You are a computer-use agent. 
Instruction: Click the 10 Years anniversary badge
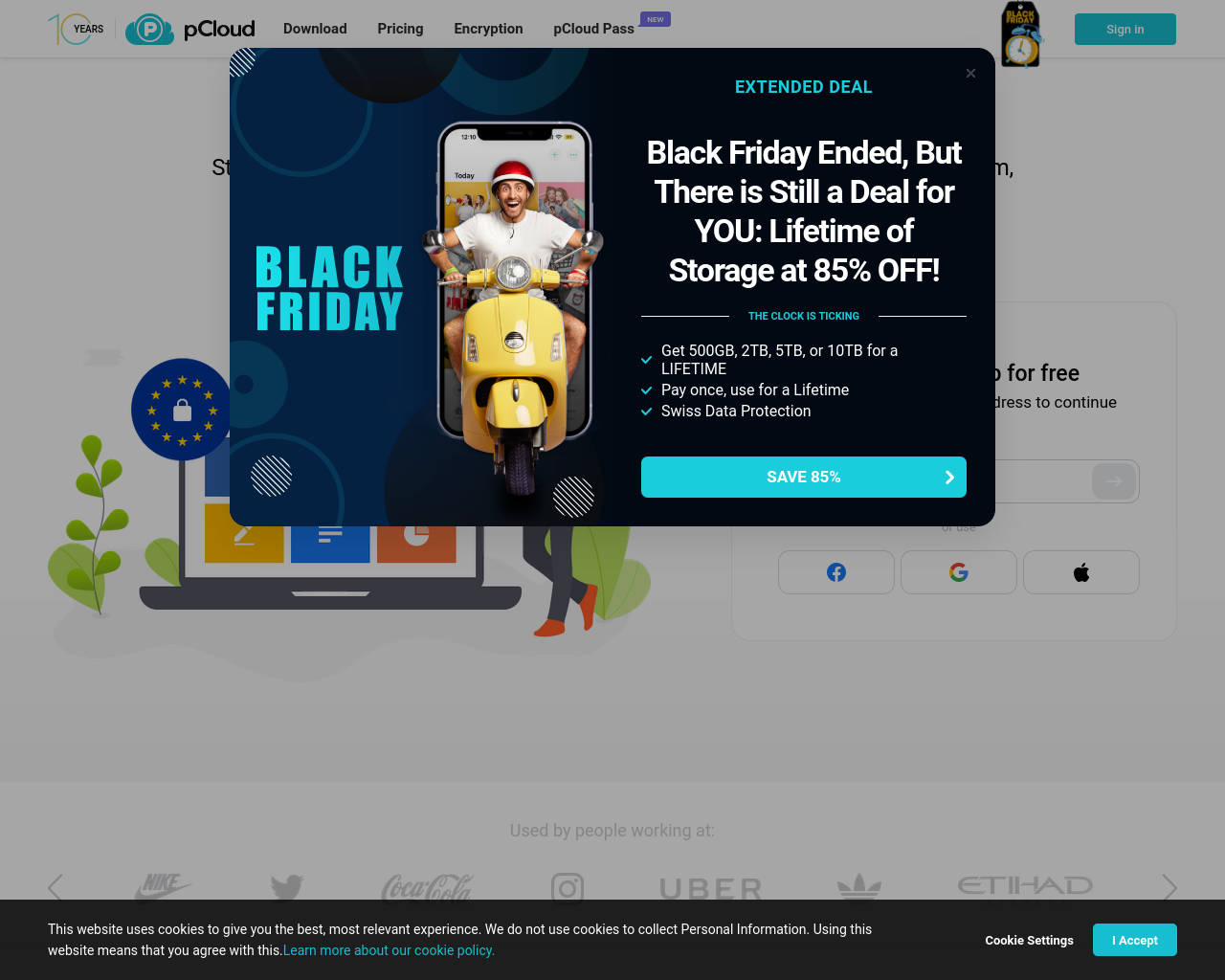76,29
